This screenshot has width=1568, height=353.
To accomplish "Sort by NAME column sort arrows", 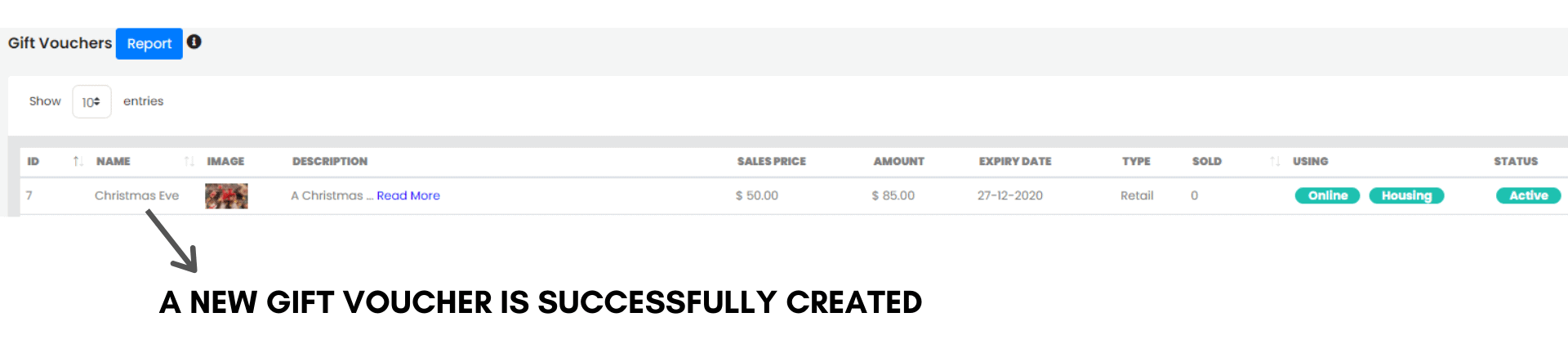I will (189, 161).
